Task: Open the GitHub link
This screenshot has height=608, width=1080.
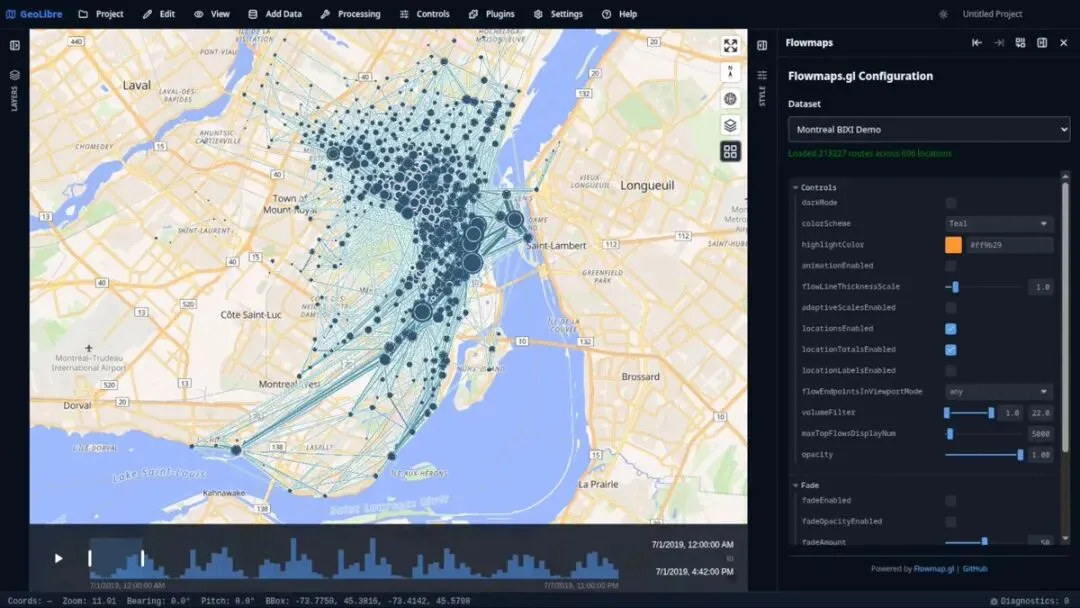Action: (x=975, y=569)
